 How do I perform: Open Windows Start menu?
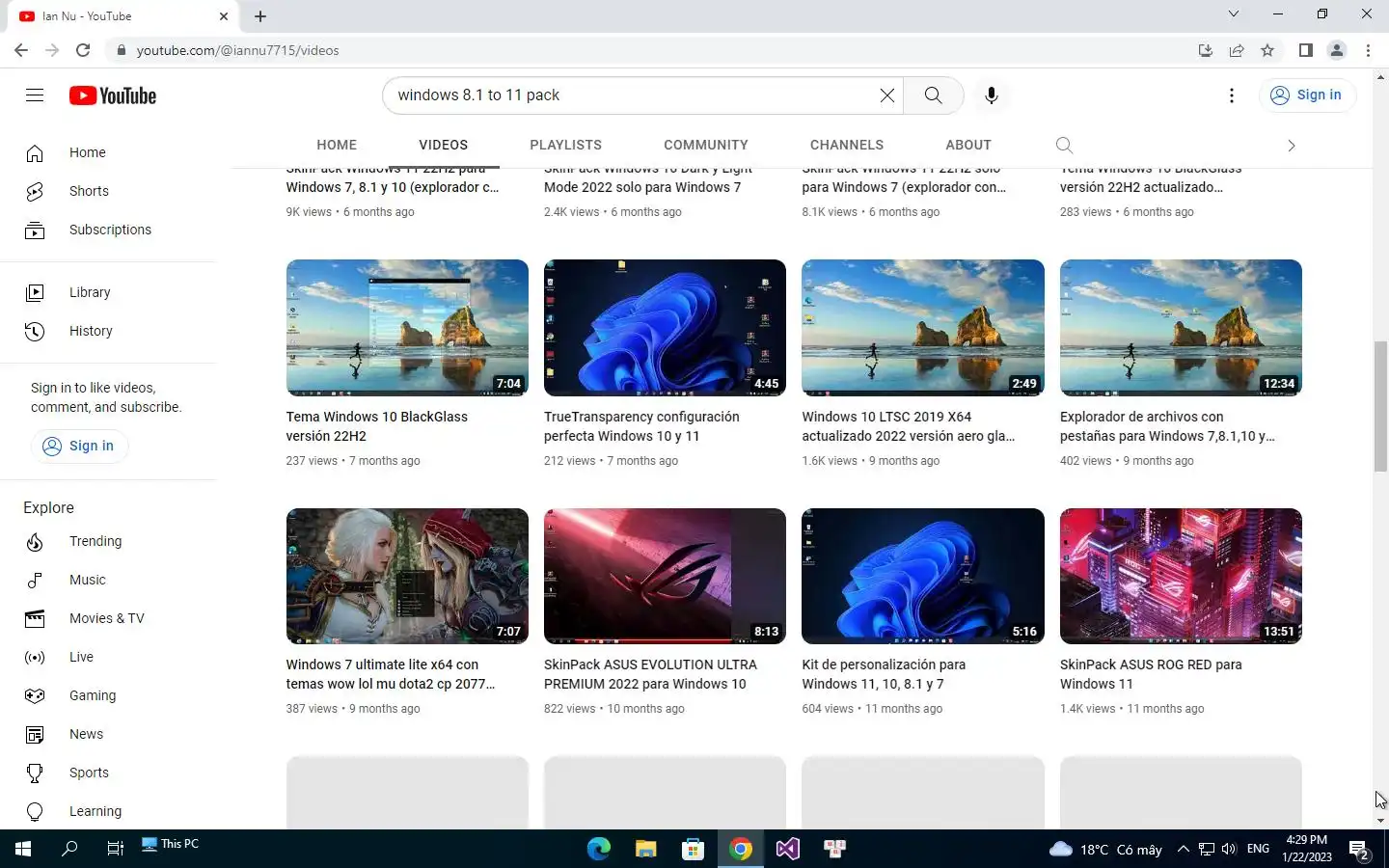click(x=22, y=849)
